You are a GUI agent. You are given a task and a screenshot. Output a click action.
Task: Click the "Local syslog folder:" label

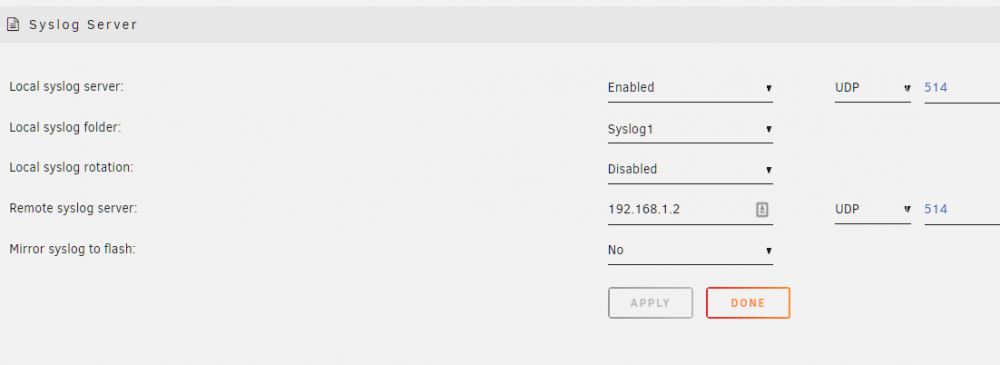(x=65, y=128)
